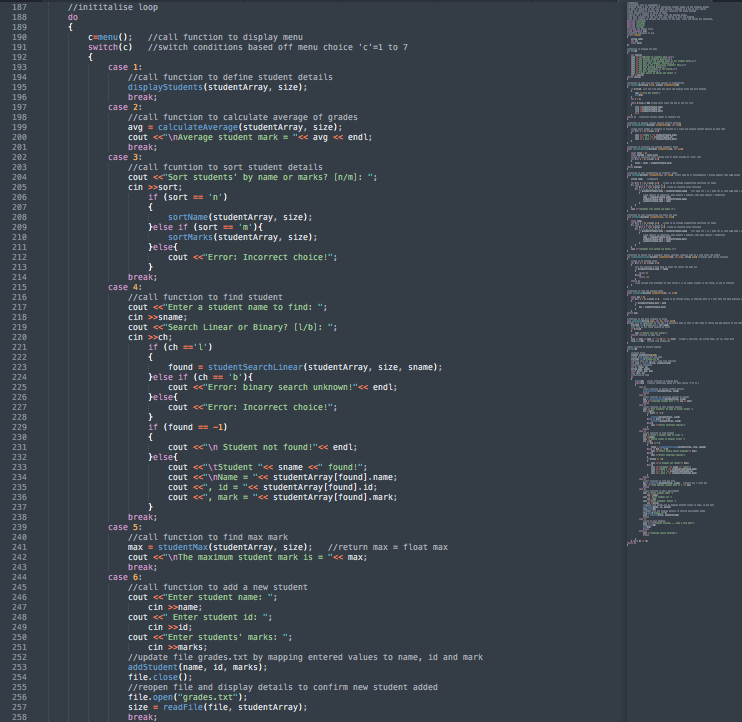Image resolution: width=742 pixels, height=722 pixels.
Task: Click the 'cin >>ch;' statement
Action: pos(150,337)
